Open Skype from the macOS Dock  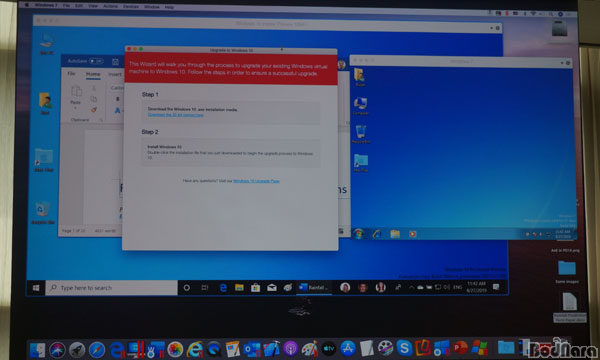[x=404, y=348]
